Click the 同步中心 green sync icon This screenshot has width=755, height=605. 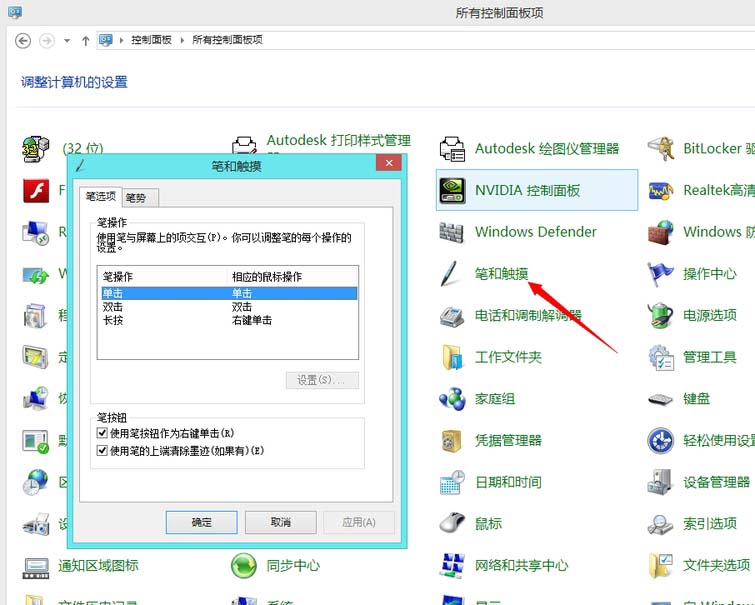click(x=244, y=566)
